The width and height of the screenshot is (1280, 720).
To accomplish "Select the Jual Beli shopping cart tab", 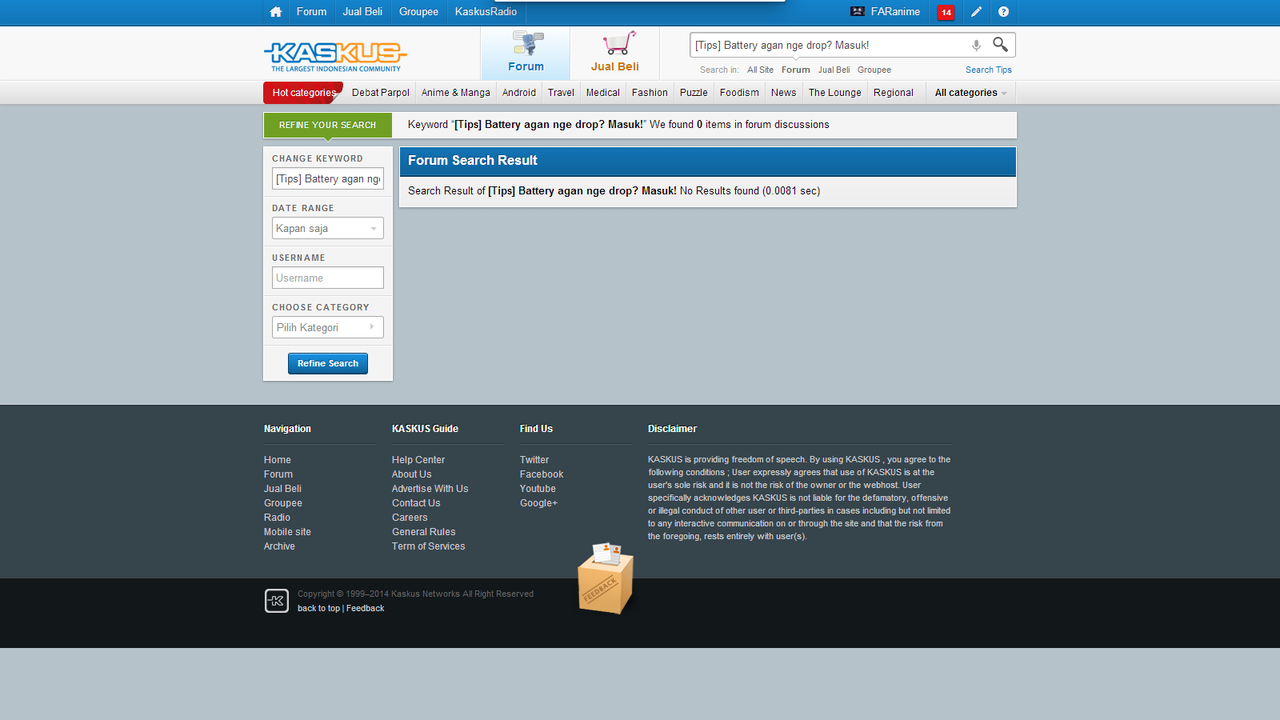I will (x=615, y=53).
